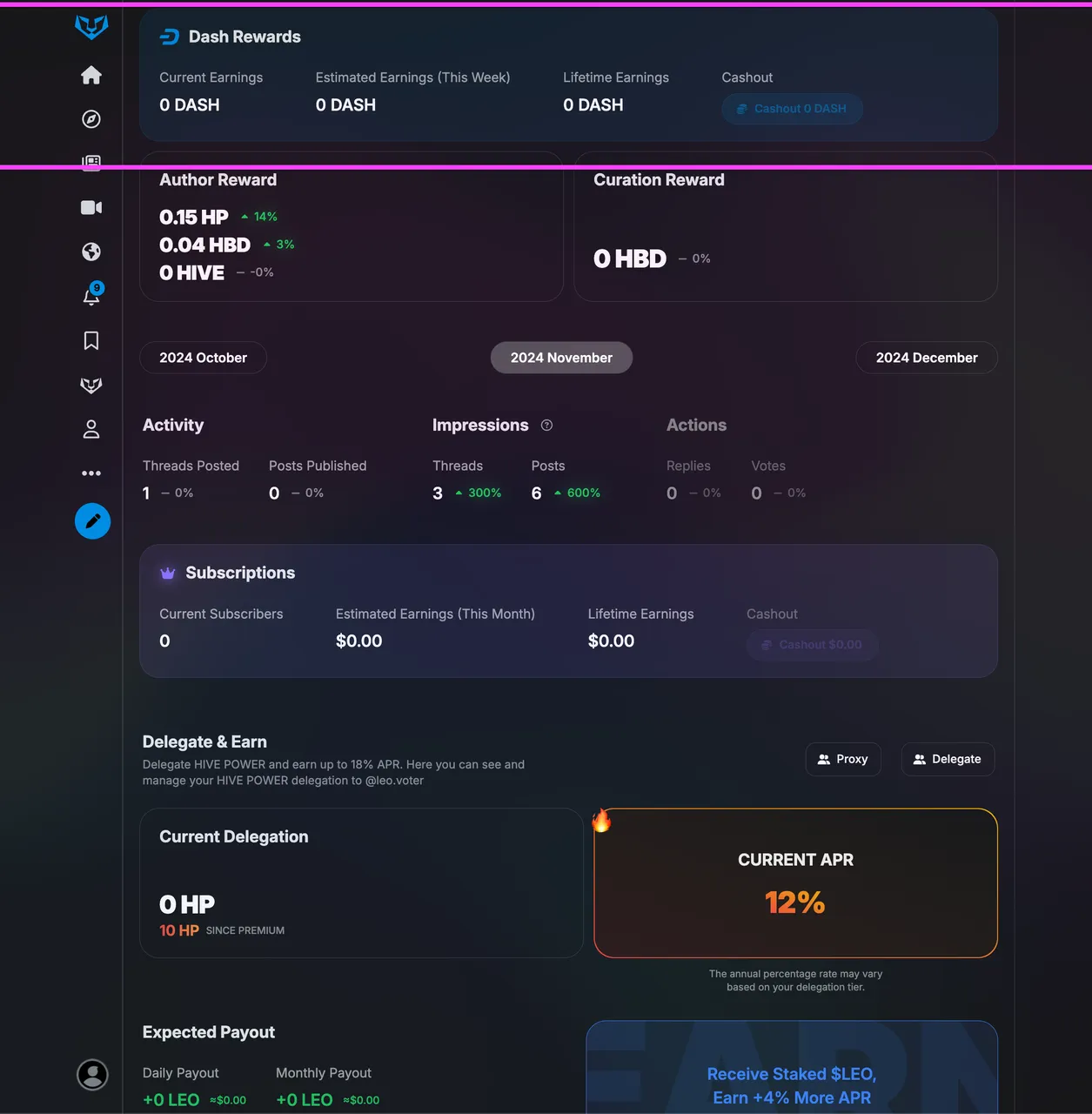Screen dimensions: 1092x1114
Task: Click the Cashout 0 DASH button
Action: click(792, 109)
